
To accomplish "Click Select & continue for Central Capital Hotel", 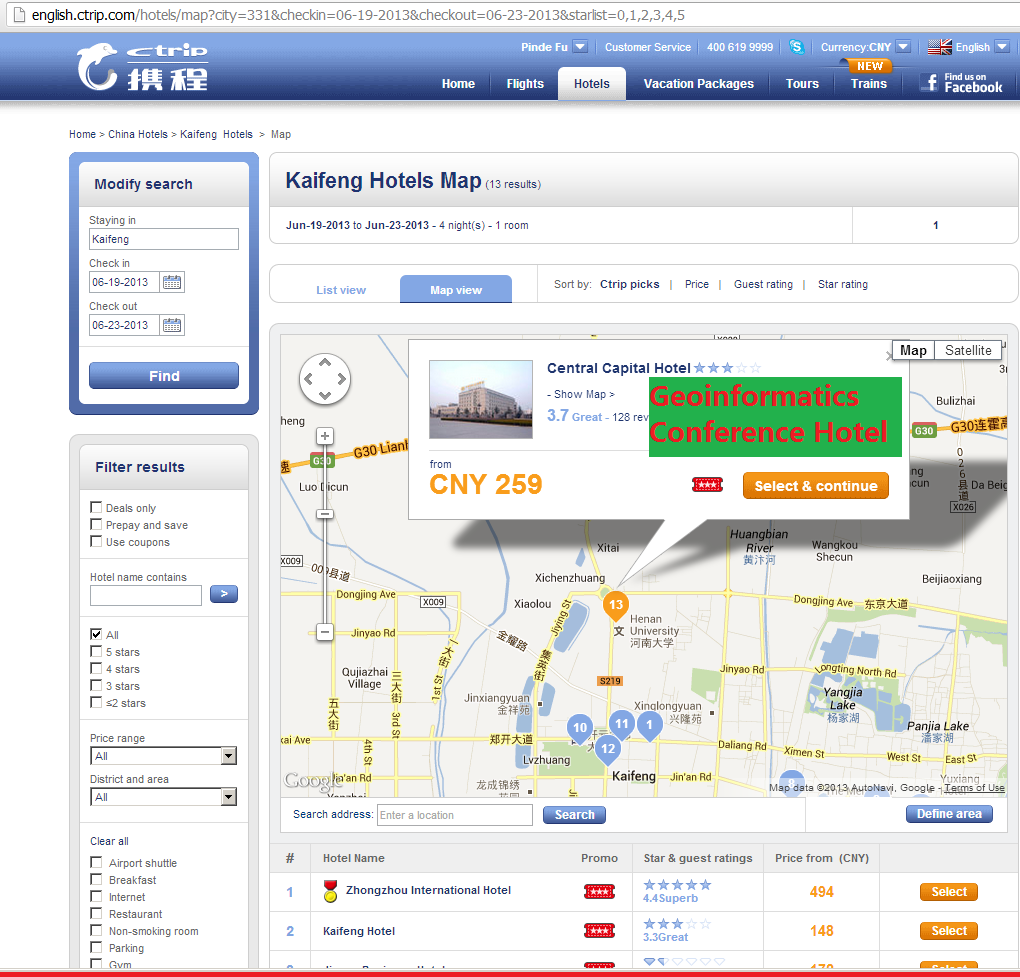I will point(816,486).
